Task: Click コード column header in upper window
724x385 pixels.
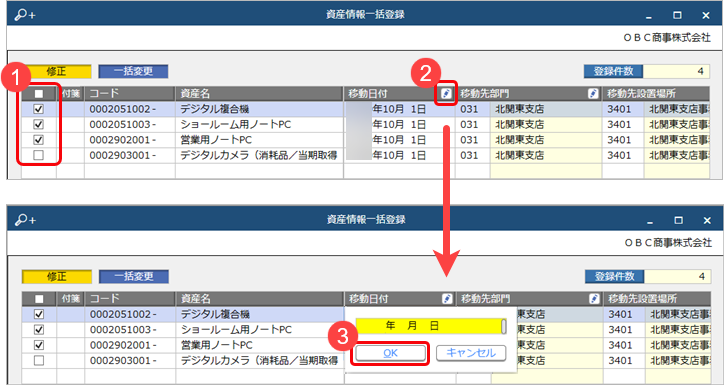Action: point(130,94)
